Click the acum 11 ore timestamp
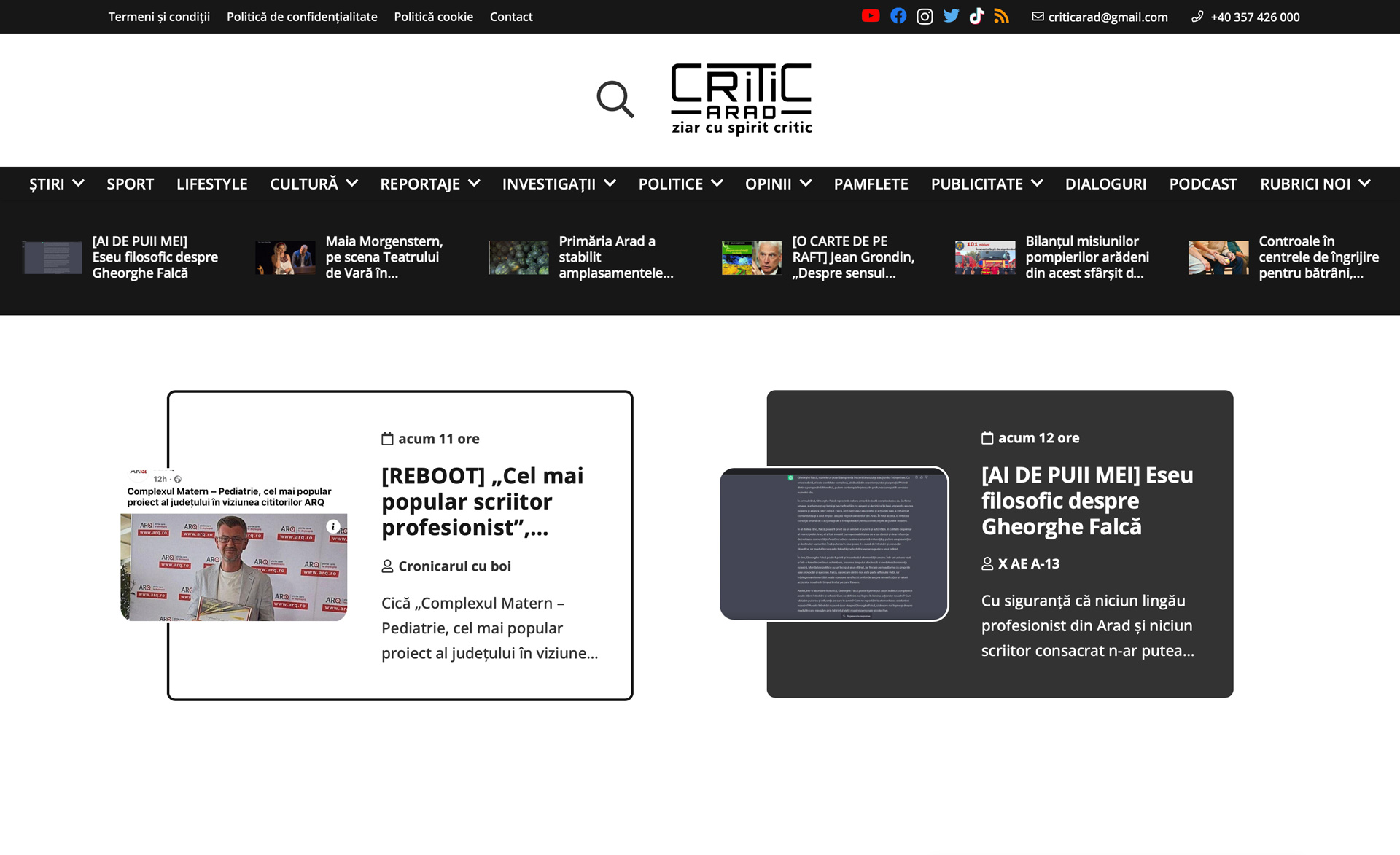Viewport: 1400px width, 855px height. coord(439,439)
